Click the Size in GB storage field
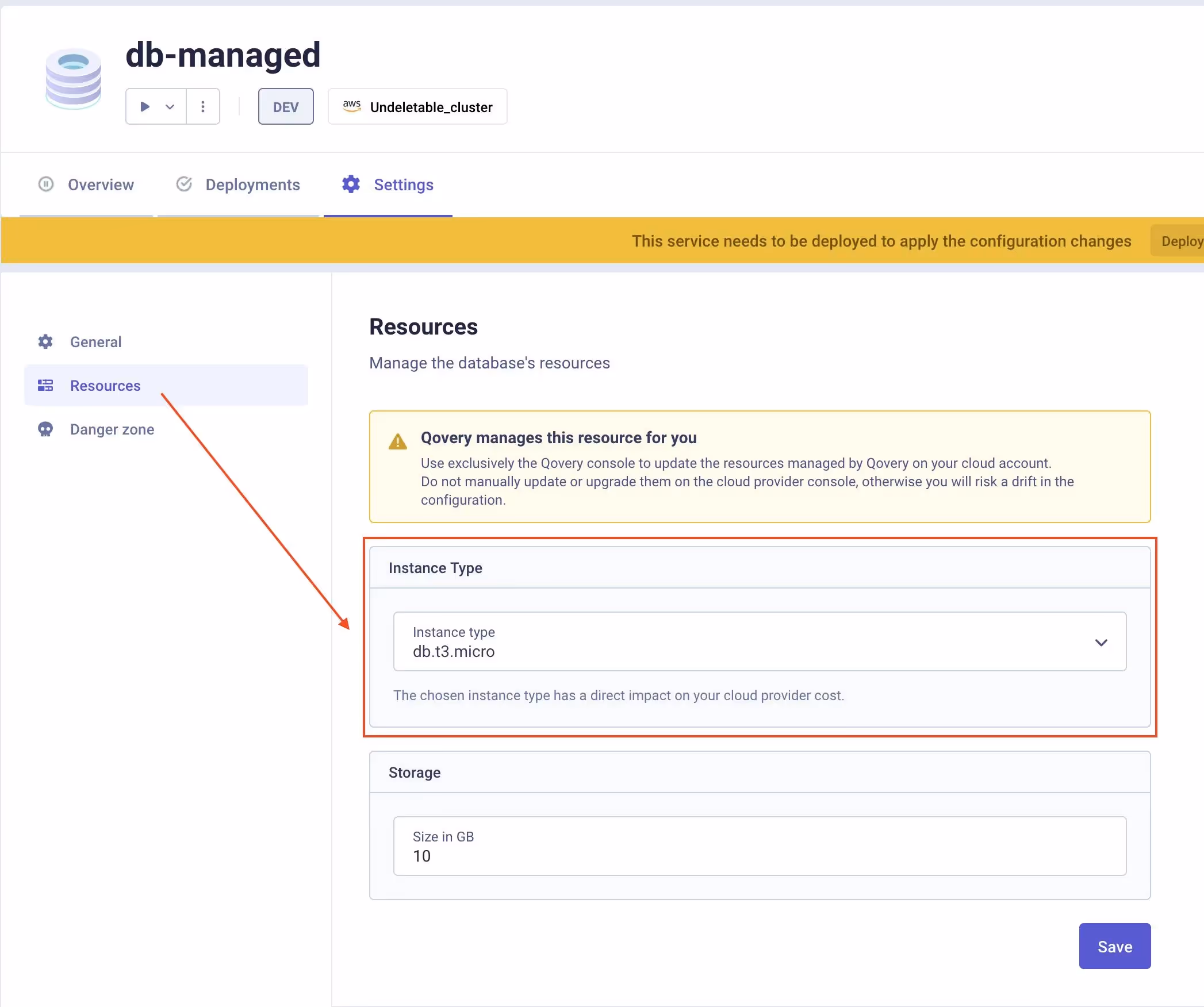1204x1007 pixels. click(759, 846)
